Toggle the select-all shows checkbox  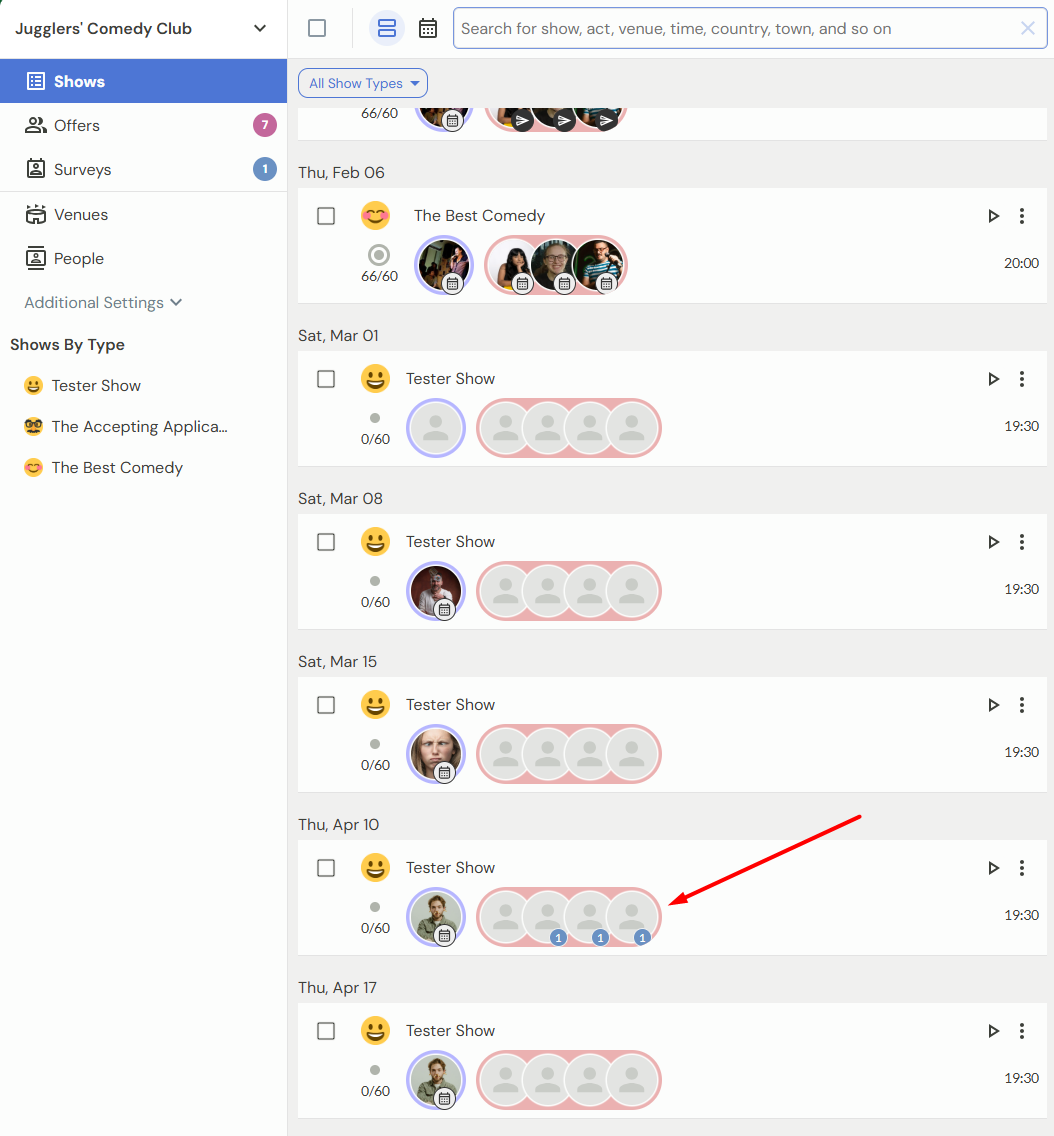click(x=317, y=28)
